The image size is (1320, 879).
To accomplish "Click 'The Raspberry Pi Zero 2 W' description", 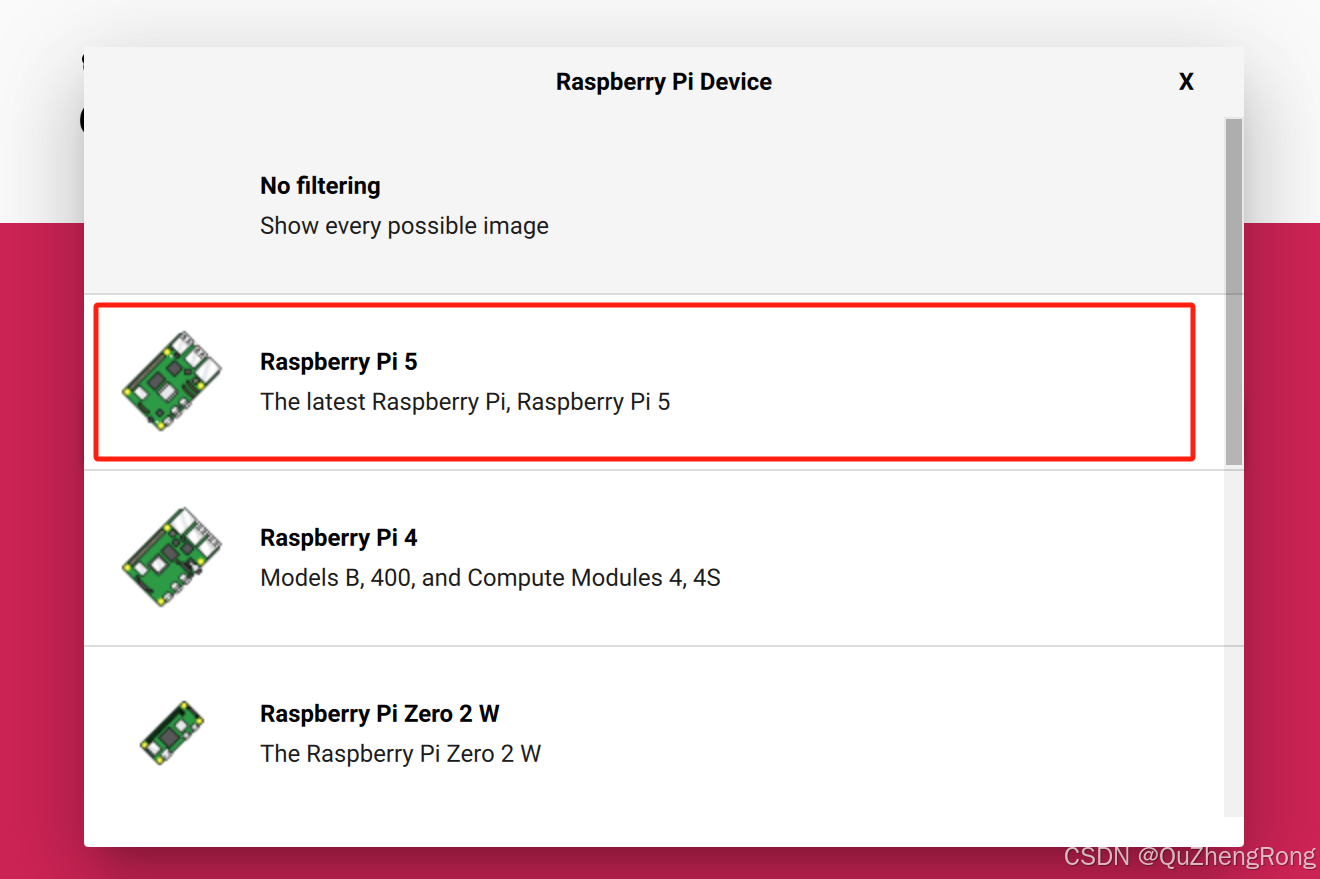I will 400,754.
